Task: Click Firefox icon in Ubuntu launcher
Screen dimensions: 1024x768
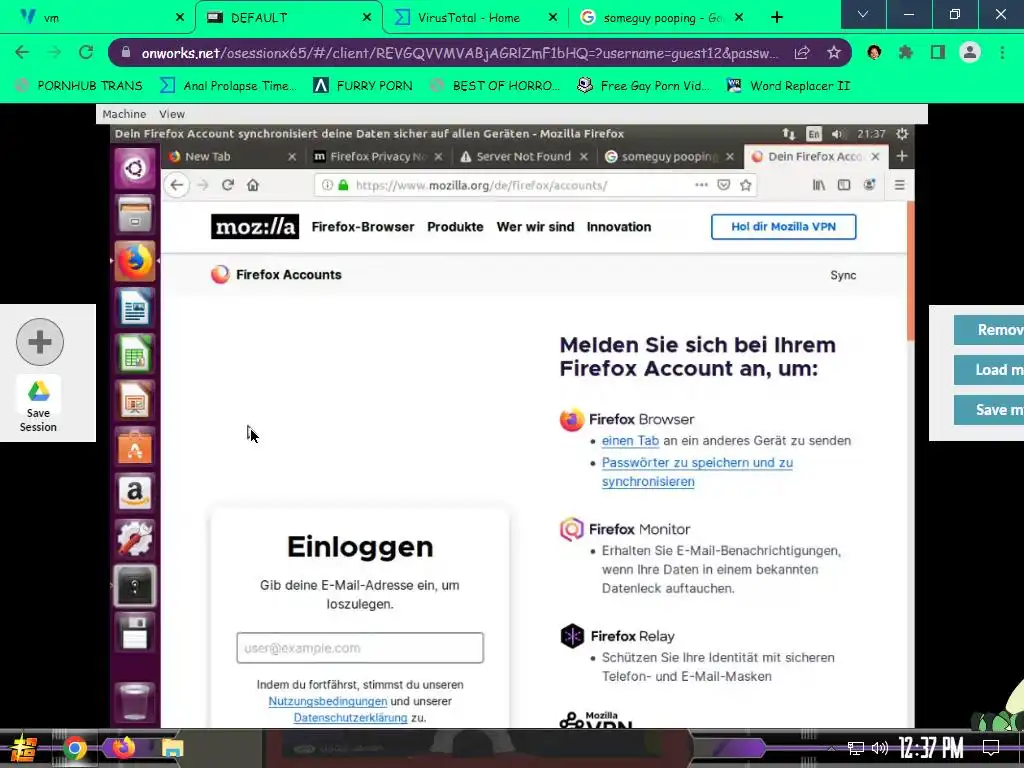Action: tap(135, 261)
